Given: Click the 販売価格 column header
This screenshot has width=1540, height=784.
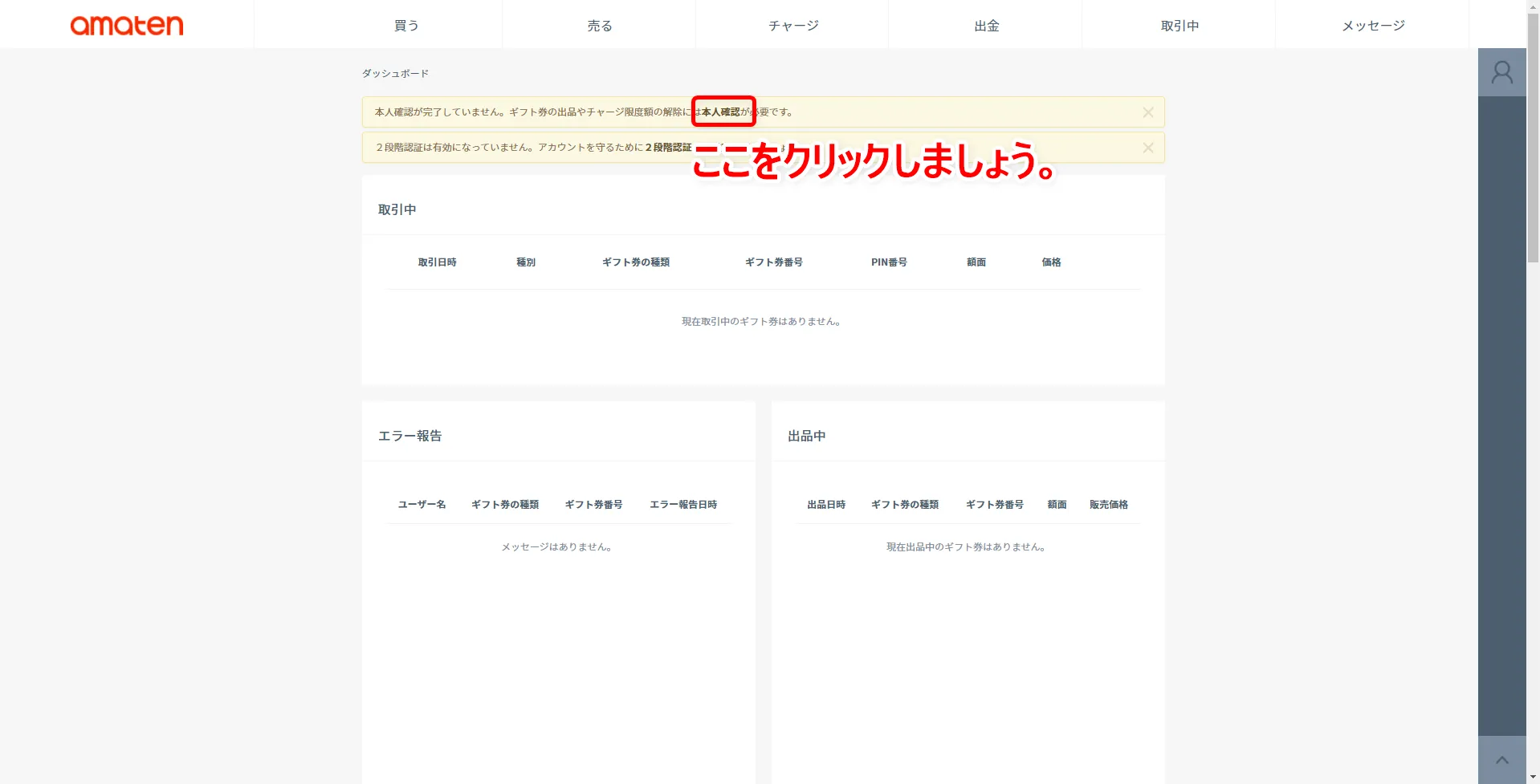Looking at the screenshot, I should (1109, 505).
